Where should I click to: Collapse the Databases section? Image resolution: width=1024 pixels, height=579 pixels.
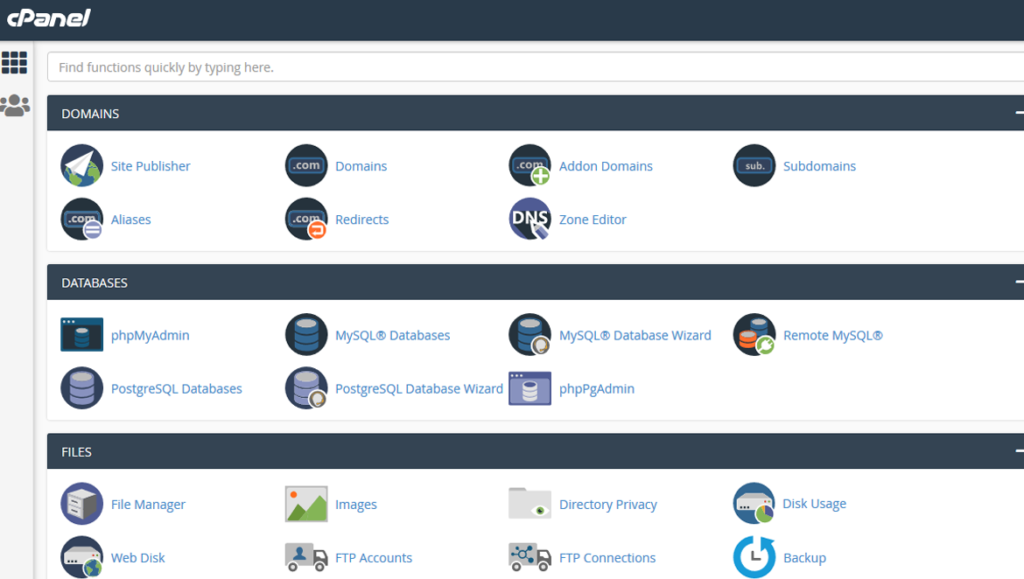pyautogui.click(x=1019, y=282)
